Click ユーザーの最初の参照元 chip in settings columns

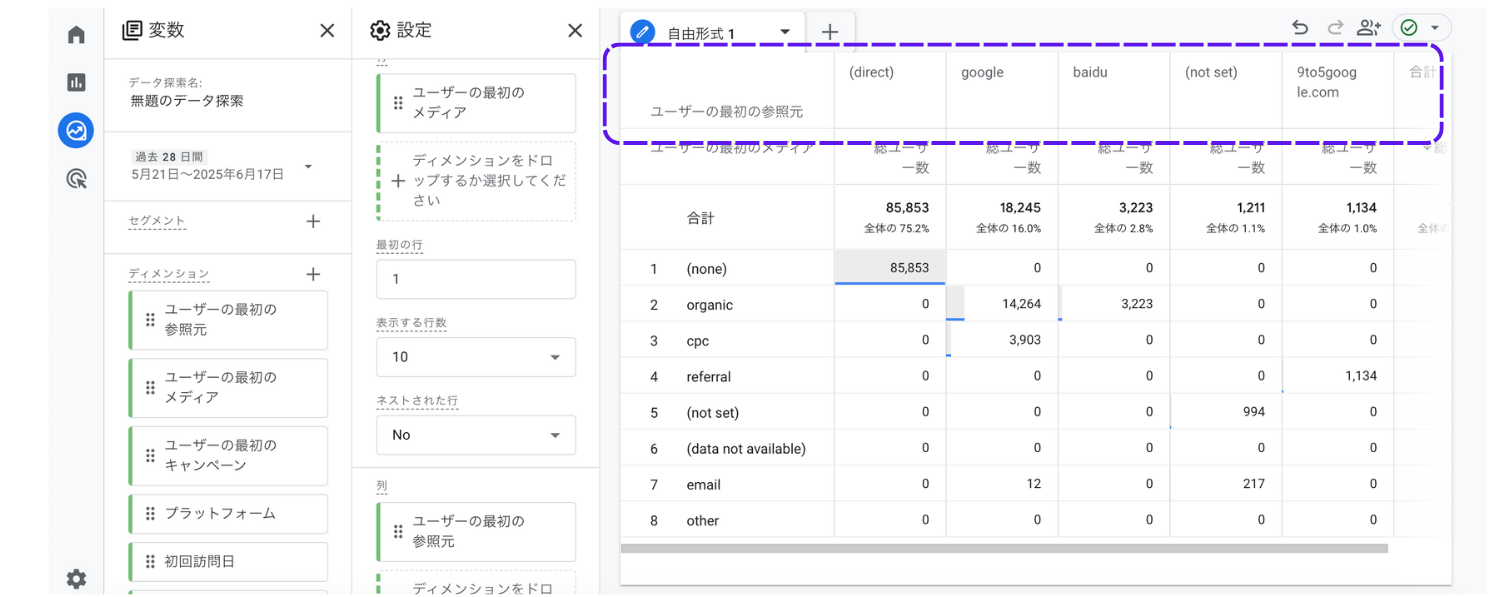coord(476,532)
